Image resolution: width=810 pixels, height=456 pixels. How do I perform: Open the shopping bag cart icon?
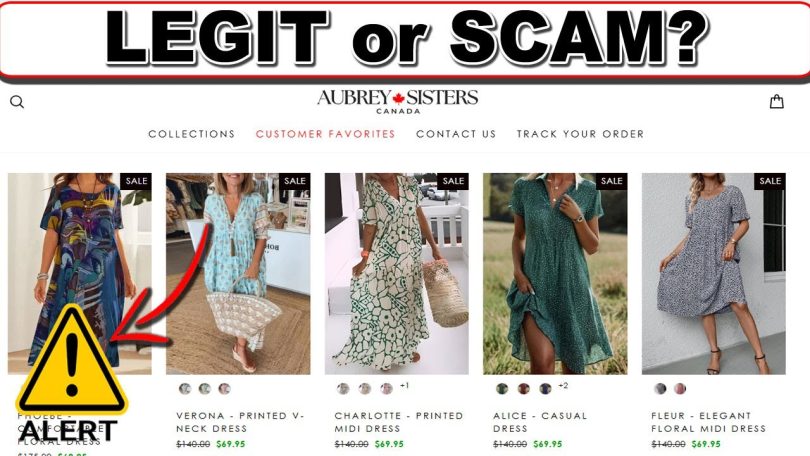pyautogui.click(x=776, y=101)
